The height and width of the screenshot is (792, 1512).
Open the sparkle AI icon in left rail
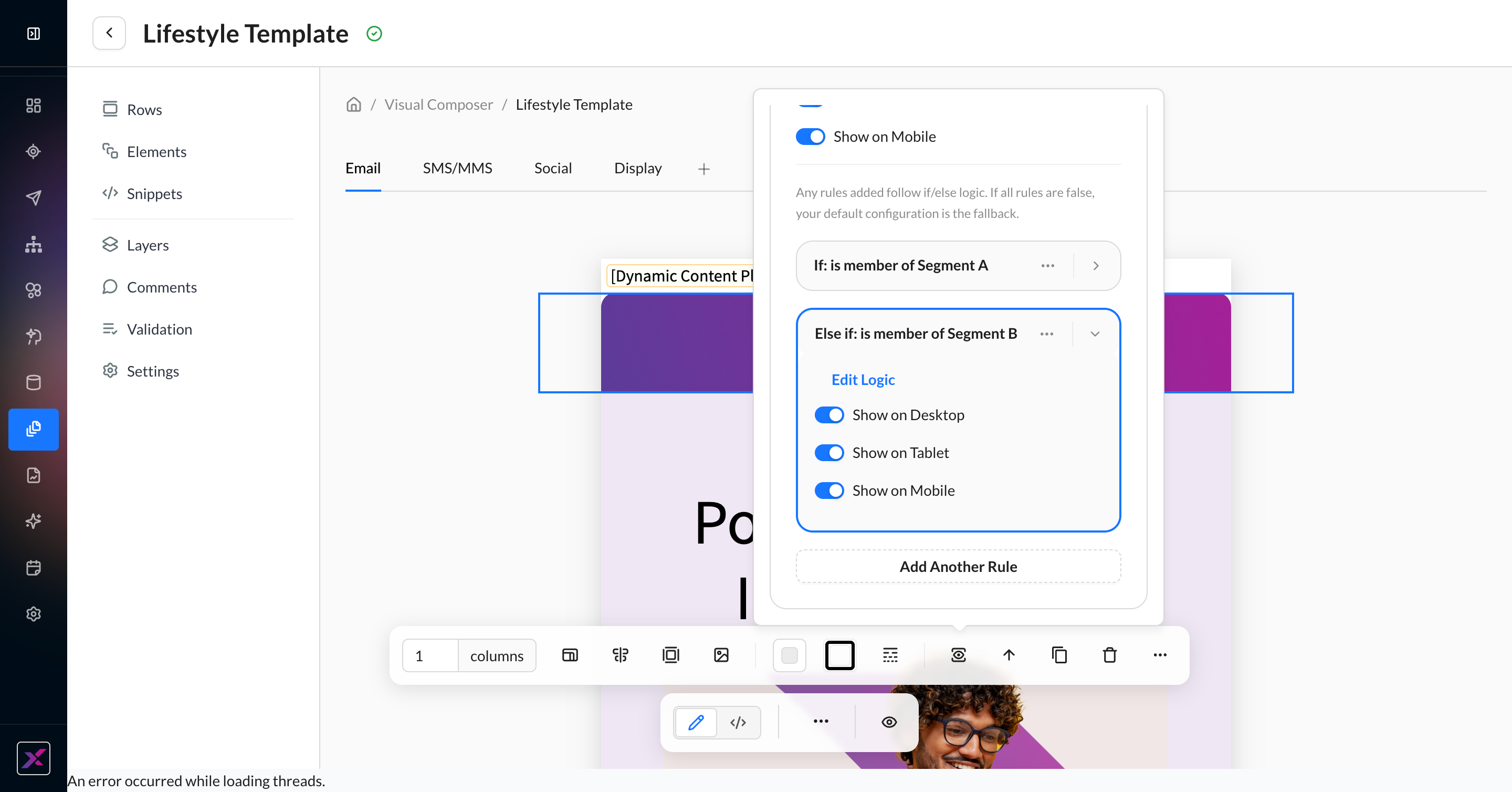coord(34,522)
